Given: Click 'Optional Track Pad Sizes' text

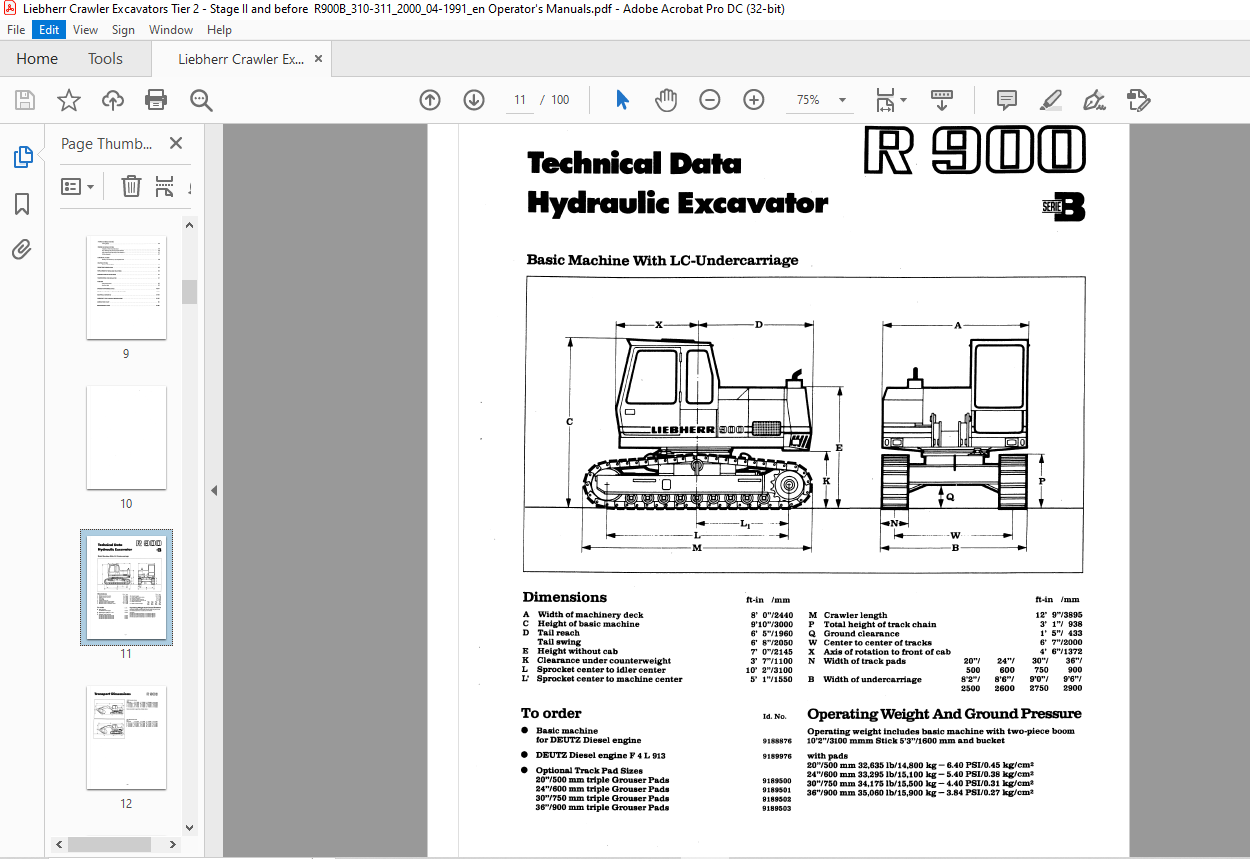Looking at the screenshot, I should click(588, 771).
